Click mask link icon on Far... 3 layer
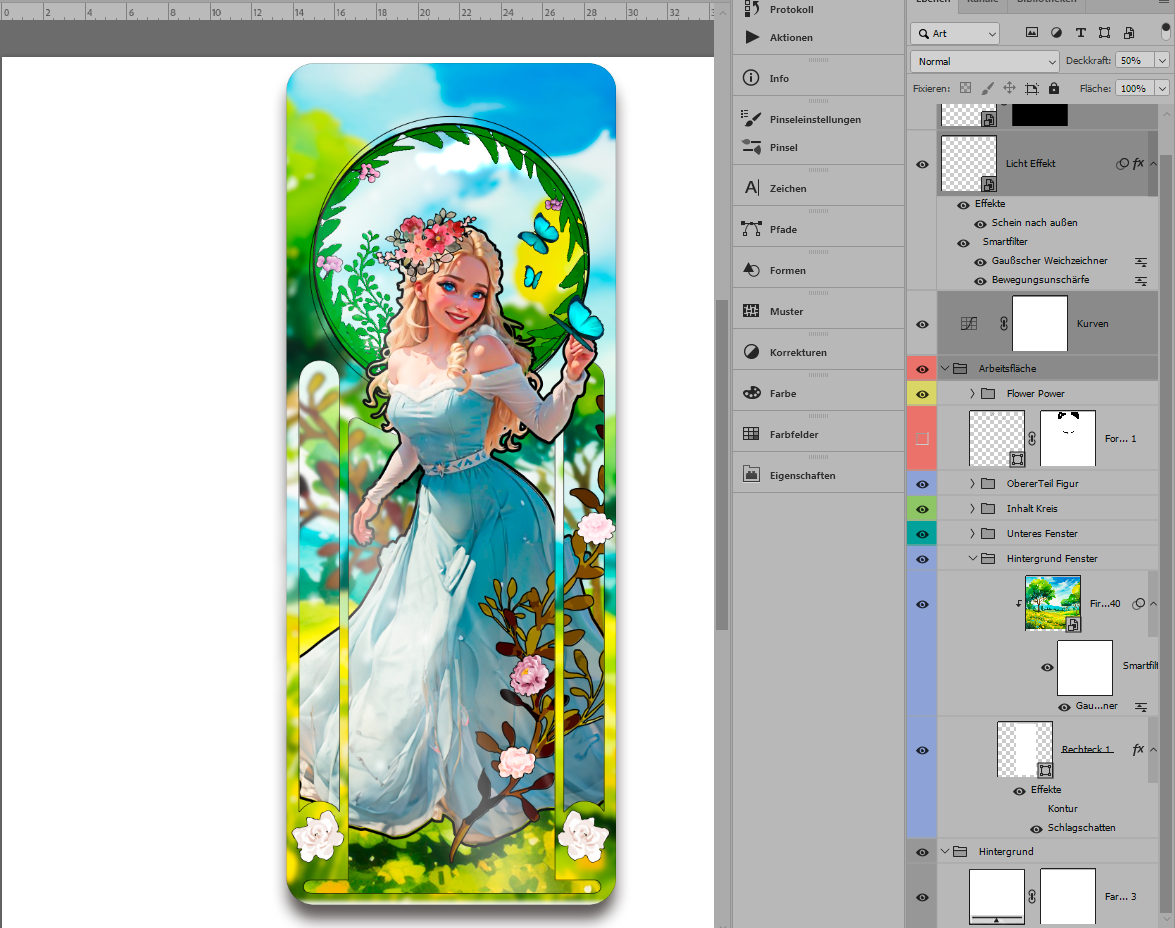 tap(1032, 896)
